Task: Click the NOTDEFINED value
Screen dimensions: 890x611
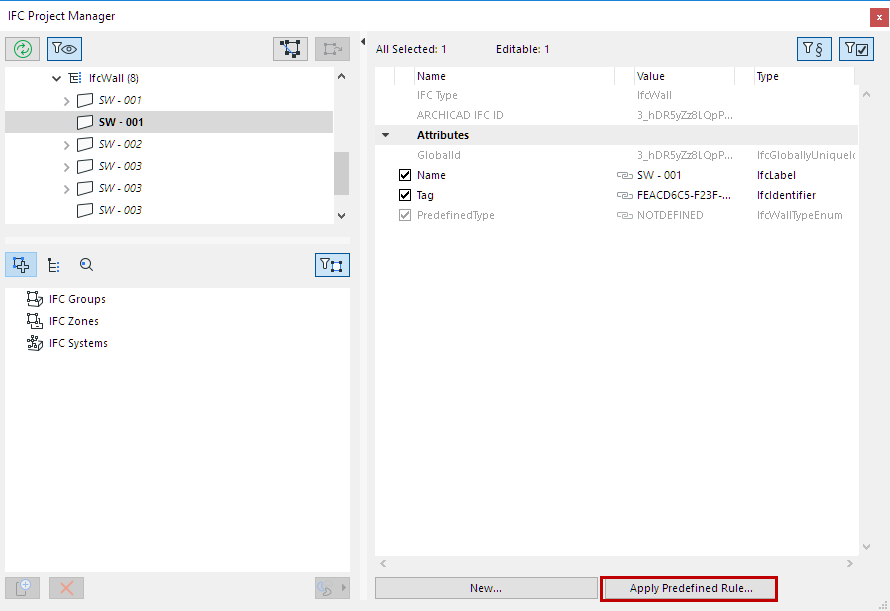Action: pyautogui.click(x=670, y=215)
